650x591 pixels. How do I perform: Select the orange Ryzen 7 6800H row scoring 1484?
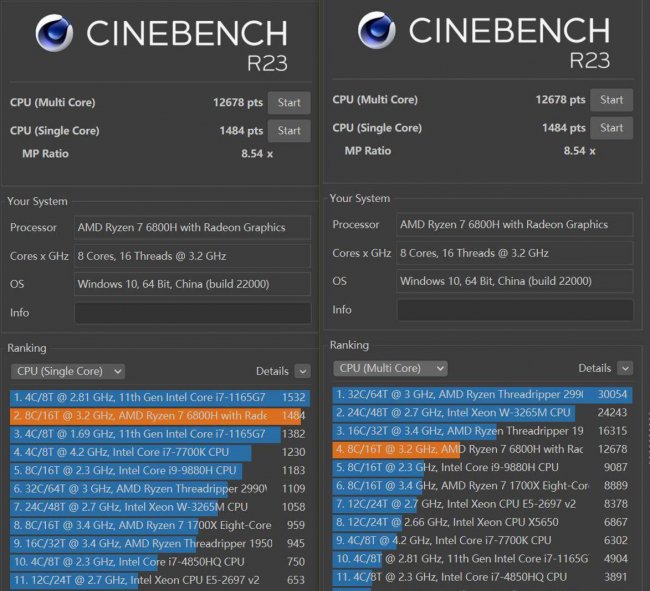pos(160,416)
